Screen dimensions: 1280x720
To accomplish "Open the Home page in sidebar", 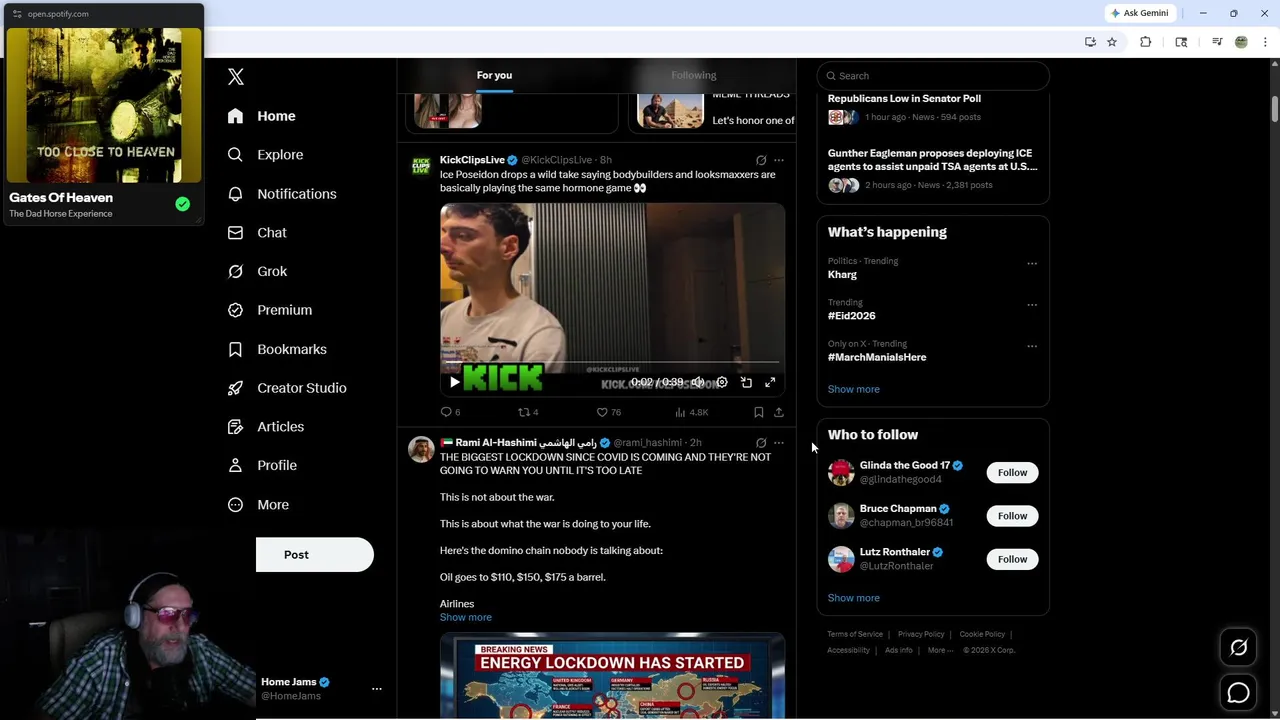I will pos(261,116).
